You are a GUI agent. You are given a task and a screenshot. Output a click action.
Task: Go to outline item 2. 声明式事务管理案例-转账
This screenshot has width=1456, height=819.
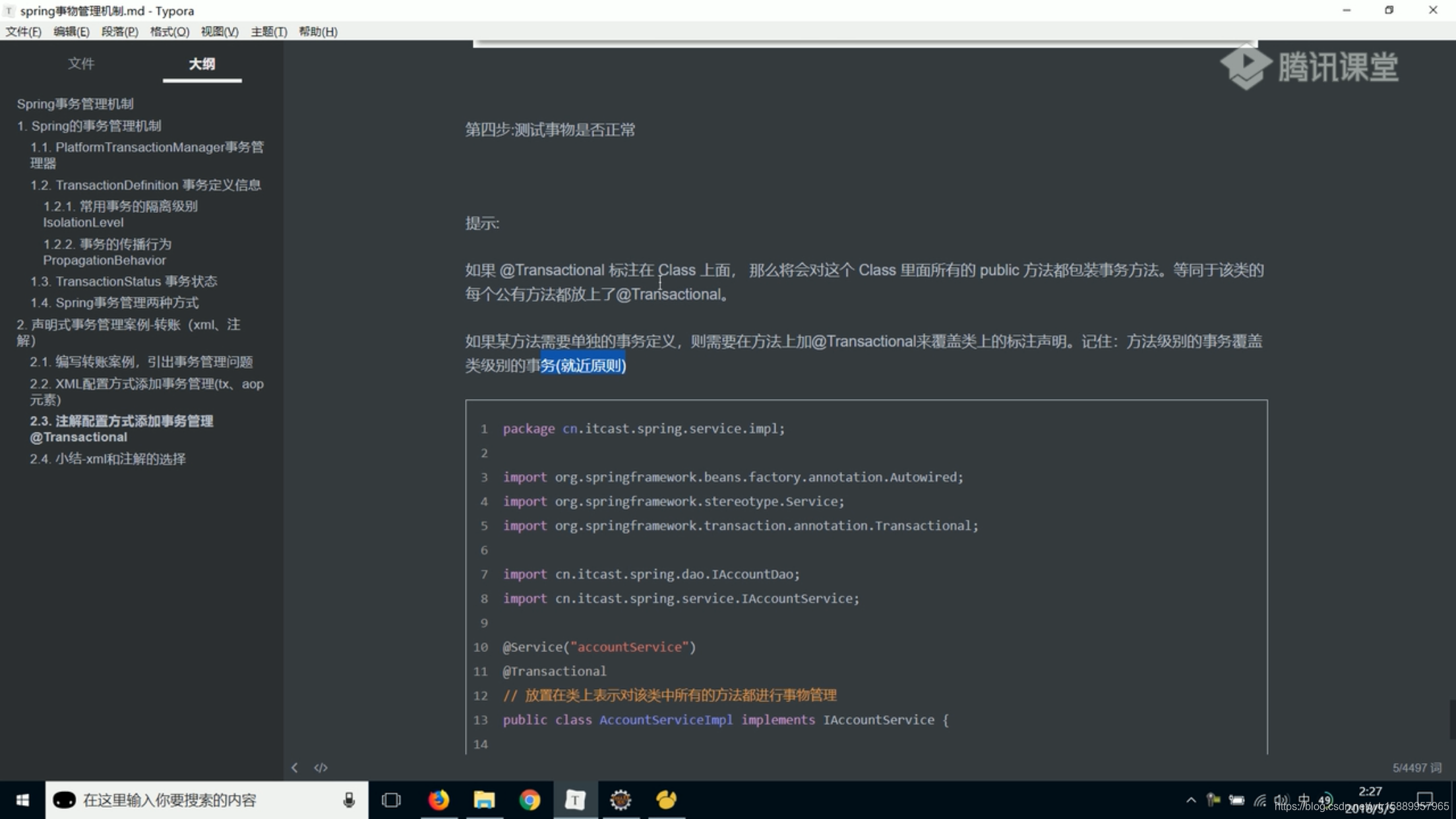point(129,332)
